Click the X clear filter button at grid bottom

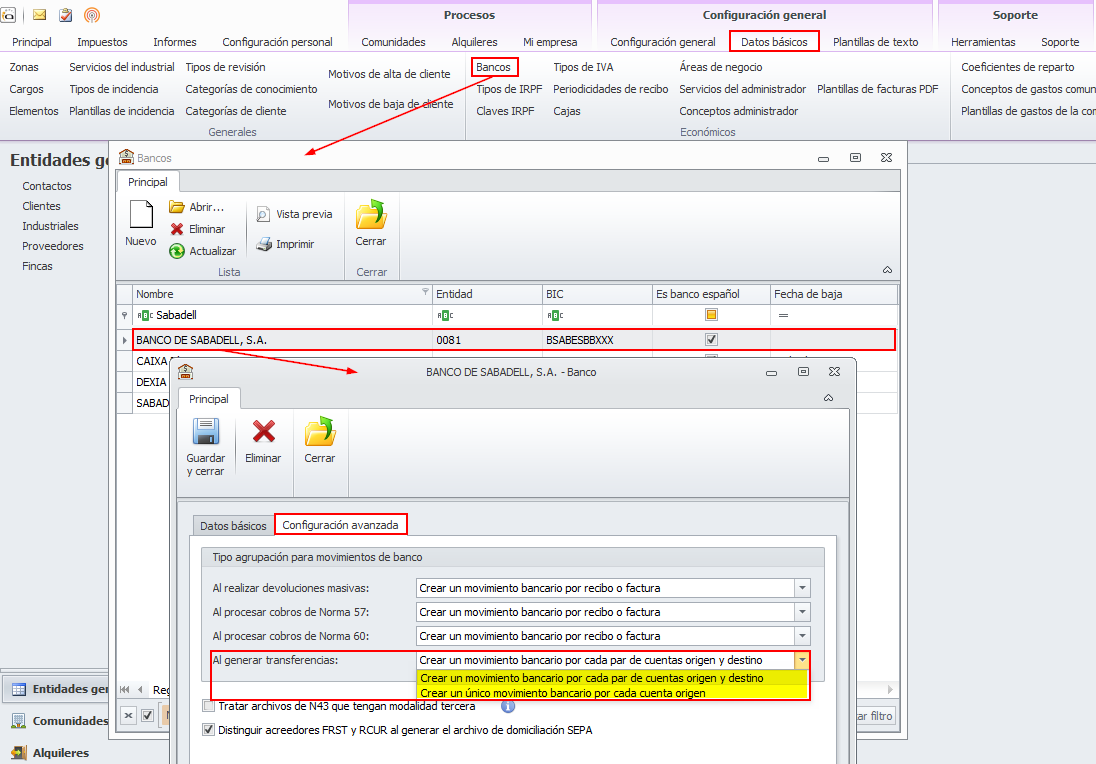(x=128, y=716)
